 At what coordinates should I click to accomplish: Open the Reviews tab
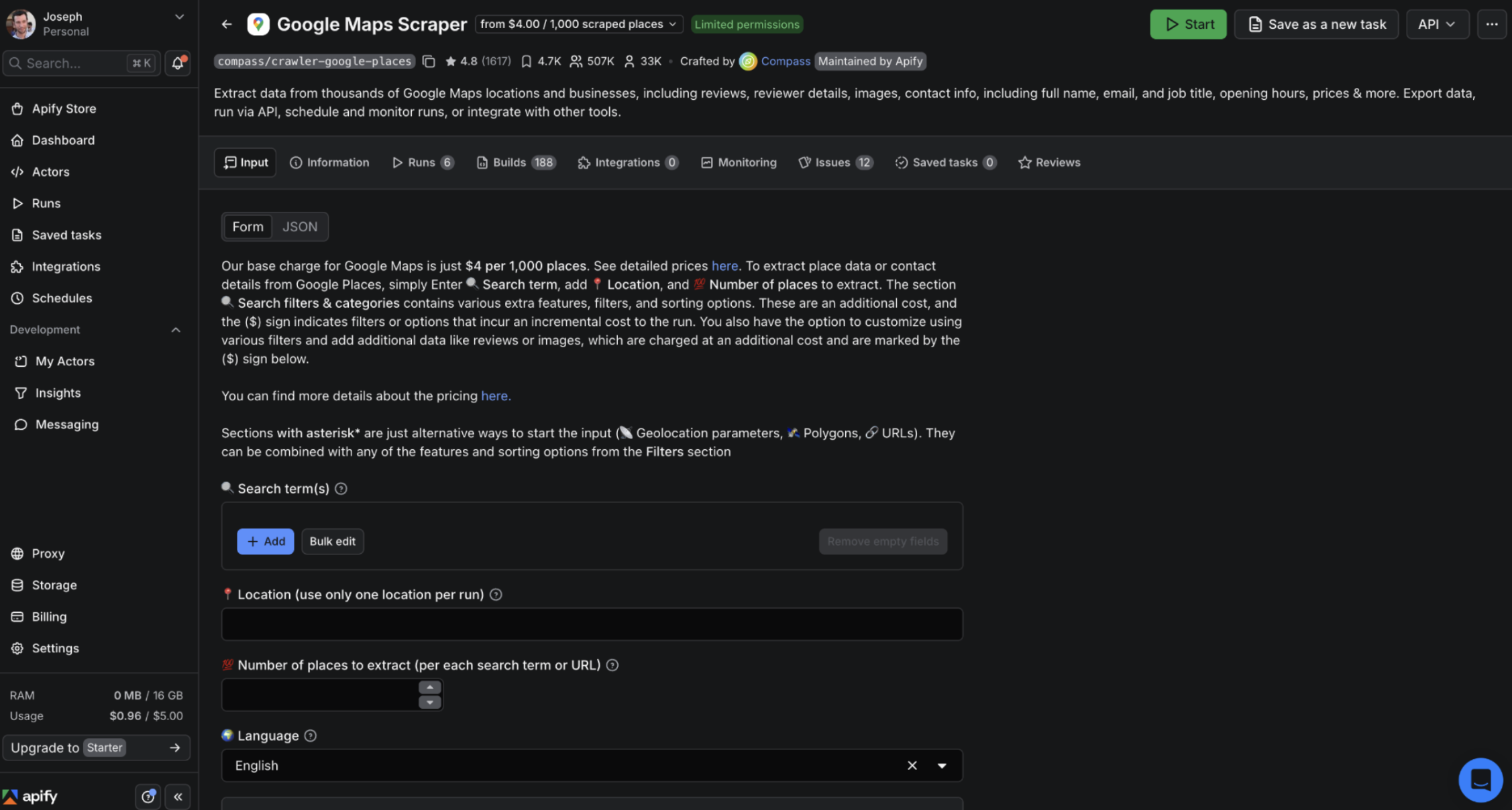(x=1049, y=162)
